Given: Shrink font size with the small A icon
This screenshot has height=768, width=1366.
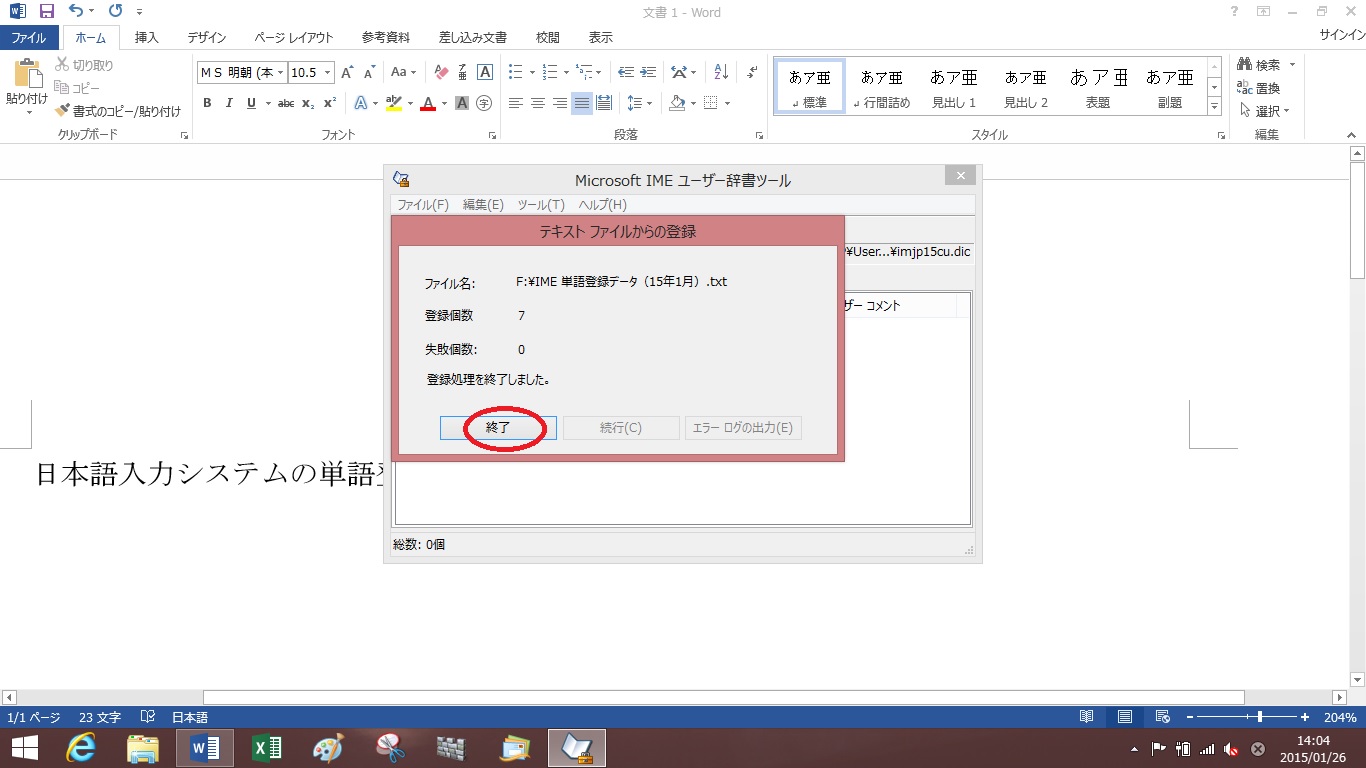Looking at the screenshot, I should click(369, 72).
